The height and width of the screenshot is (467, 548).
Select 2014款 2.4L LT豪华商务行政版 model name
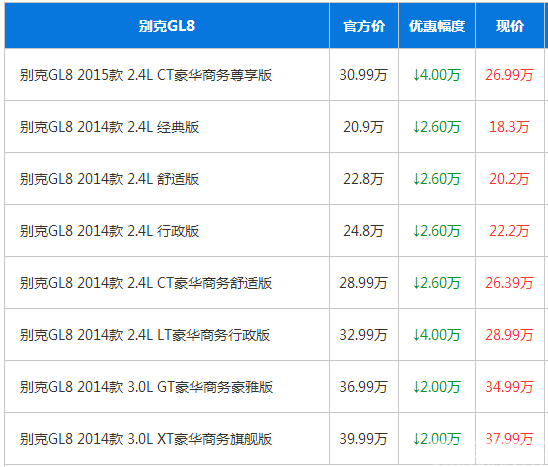click(x=145, y=335)
